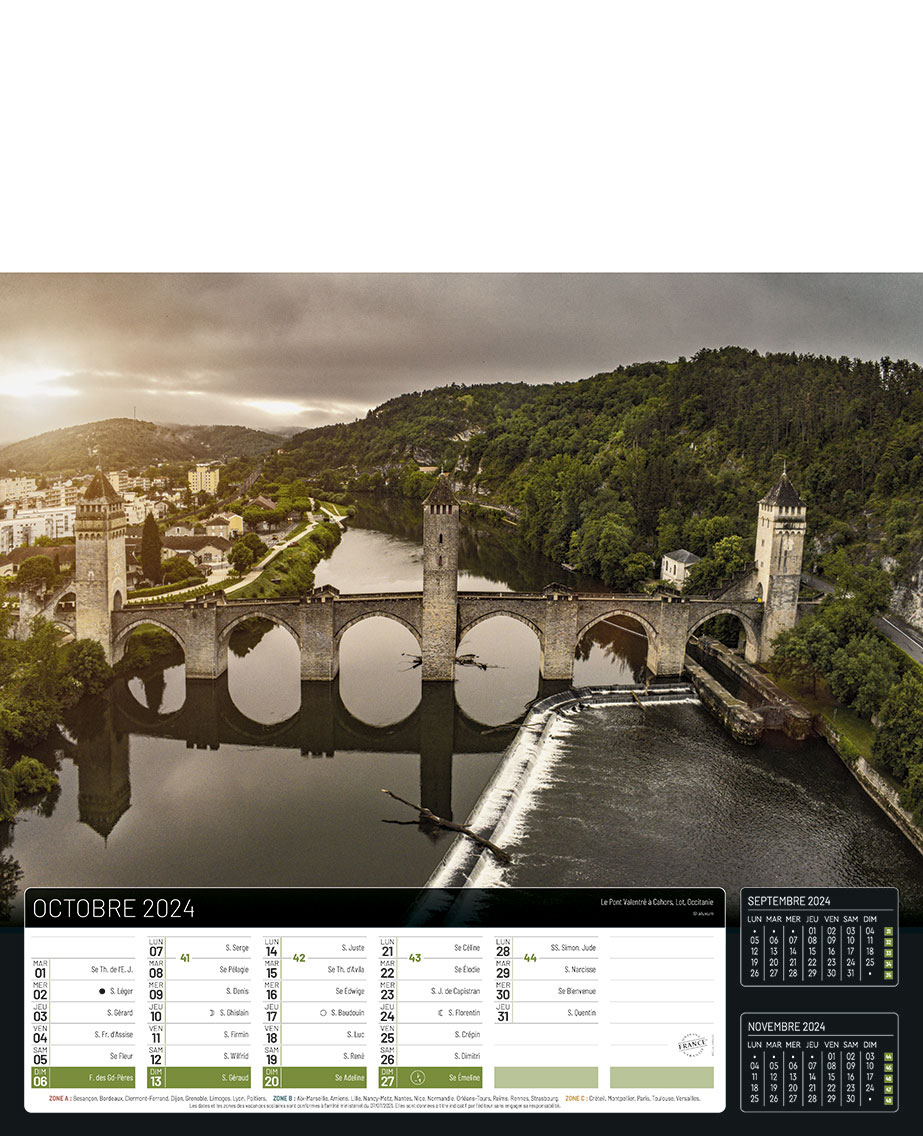923x1136 pixels.
Task: Select Mercredi 23 'S. J. de Capistran'
Action: (x=431, y=991)
